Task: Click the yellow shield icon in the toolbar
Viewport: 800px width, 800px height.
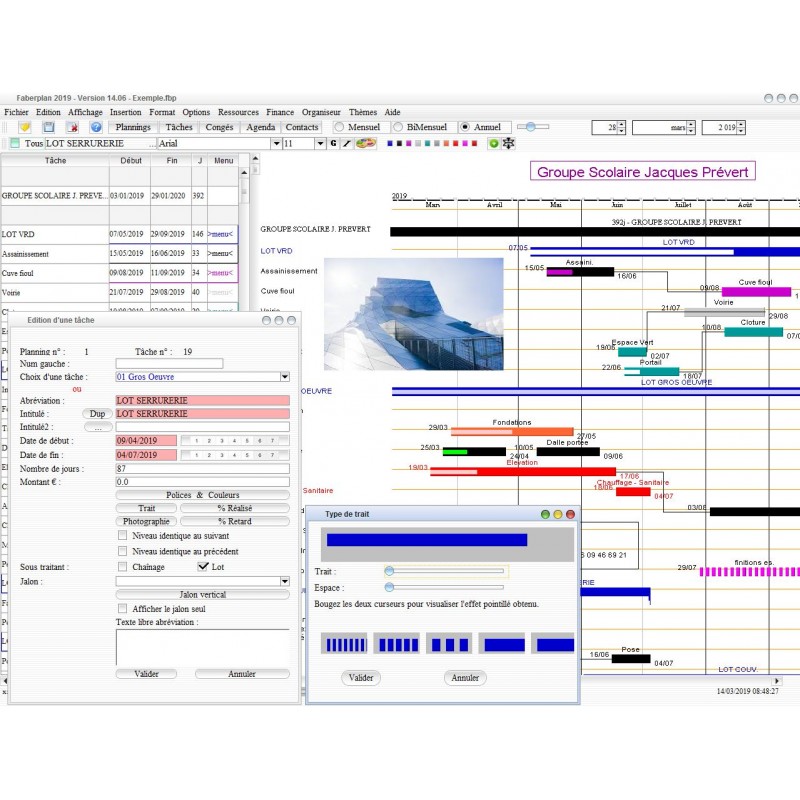Action: click(24, 127)
